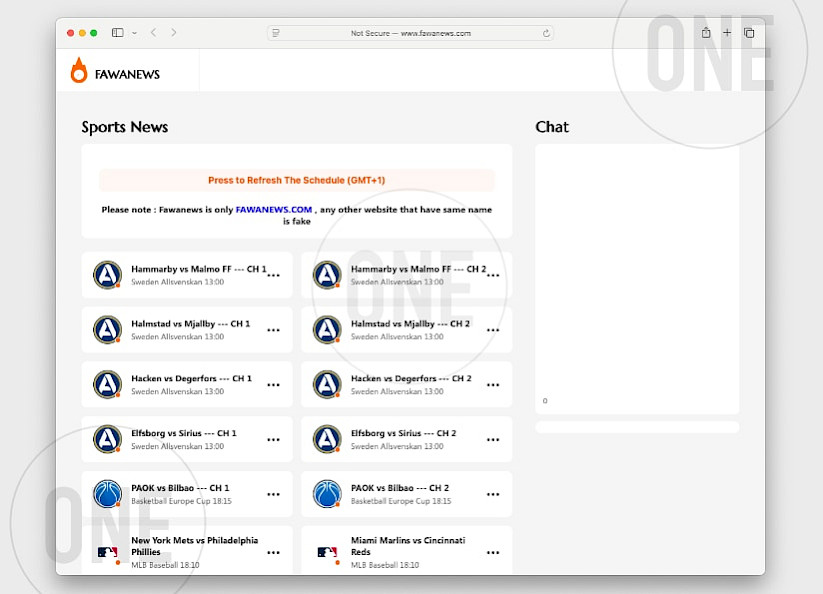Click the MLB logo for Marlins vs Reds
823x594 pixels.
click(x=327, y=553)
